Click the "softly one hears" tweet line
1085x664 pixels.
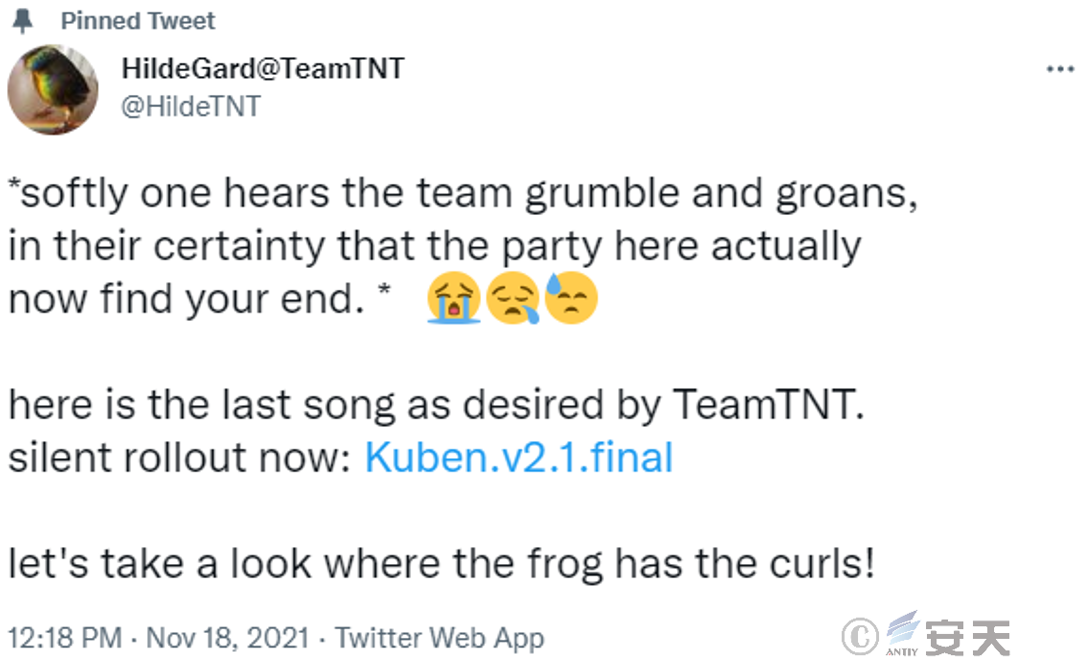[462, 192]
